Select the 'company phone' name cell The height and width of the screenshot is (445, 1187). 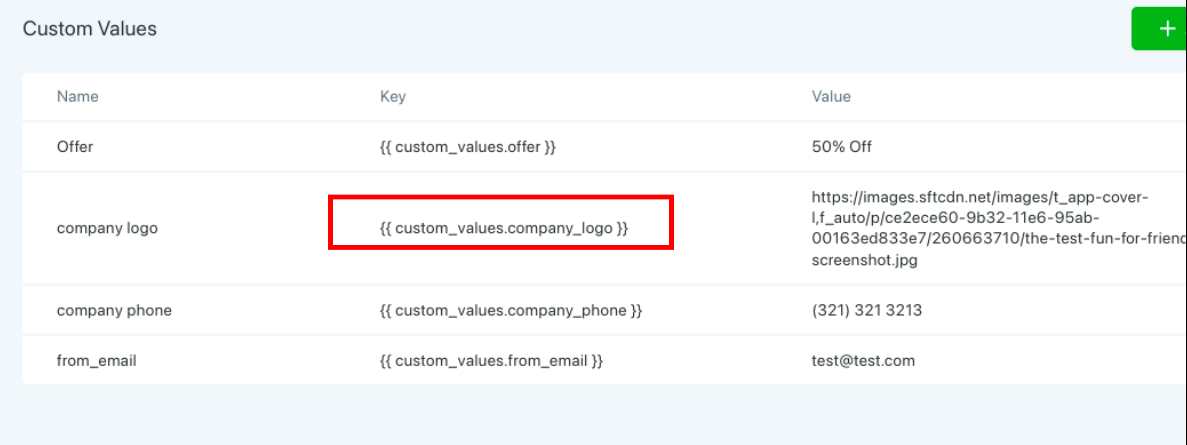(x=114, y=310)
